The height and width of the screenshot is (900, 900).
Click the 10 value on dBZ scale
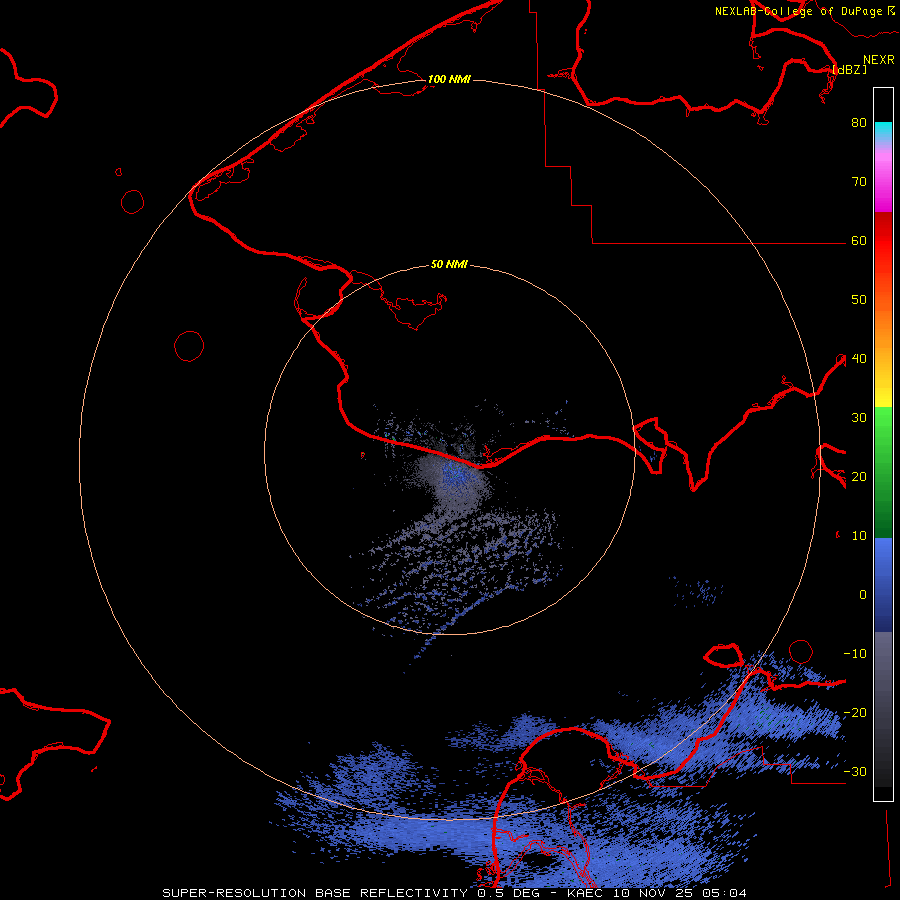click(x=859, y=536)
